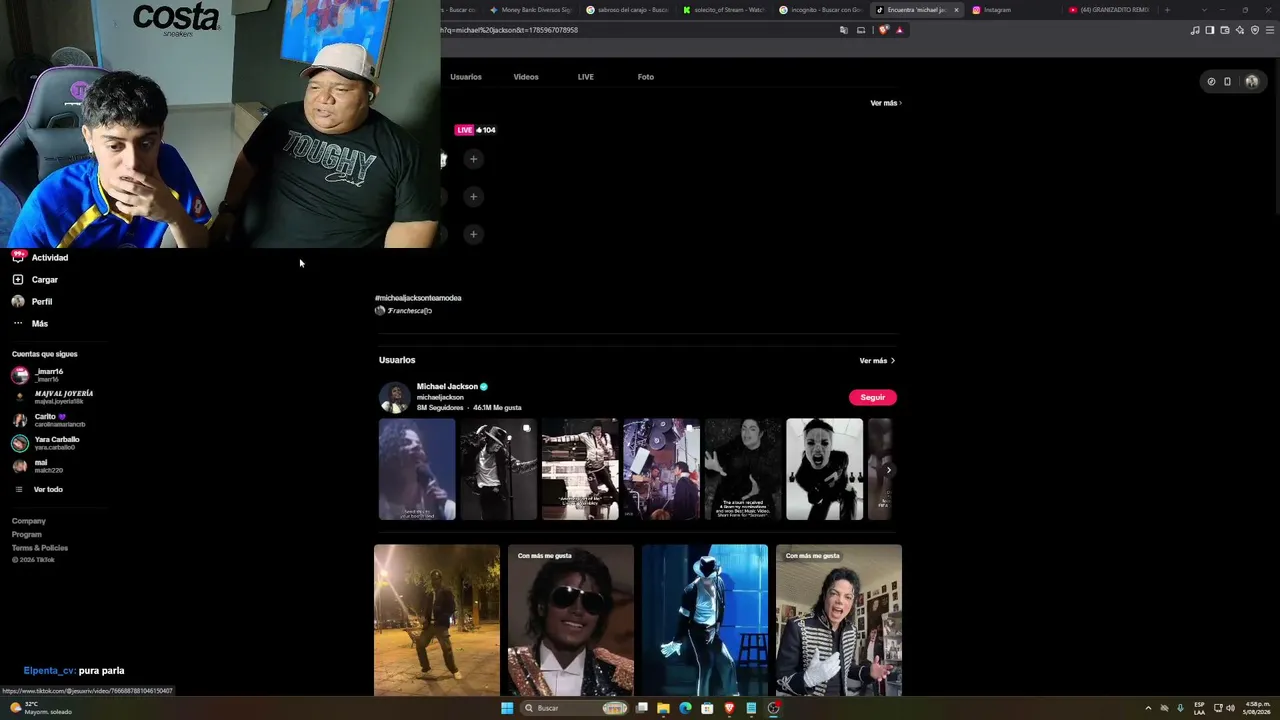Open the Windows Start menu
This screenshot has width=1280, height=720.
click(507, 708)
